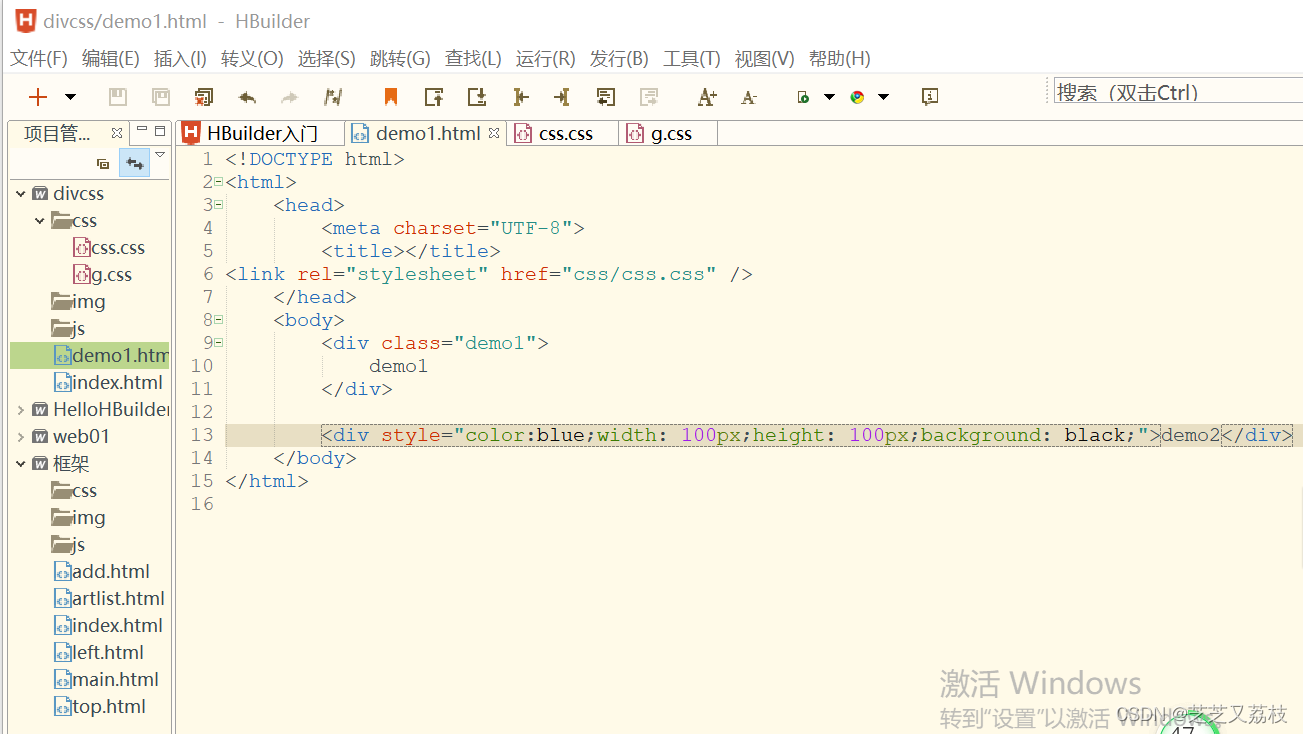Click the back-navigation document icon
Screen dimensions: 1303x734
(605, 97)
